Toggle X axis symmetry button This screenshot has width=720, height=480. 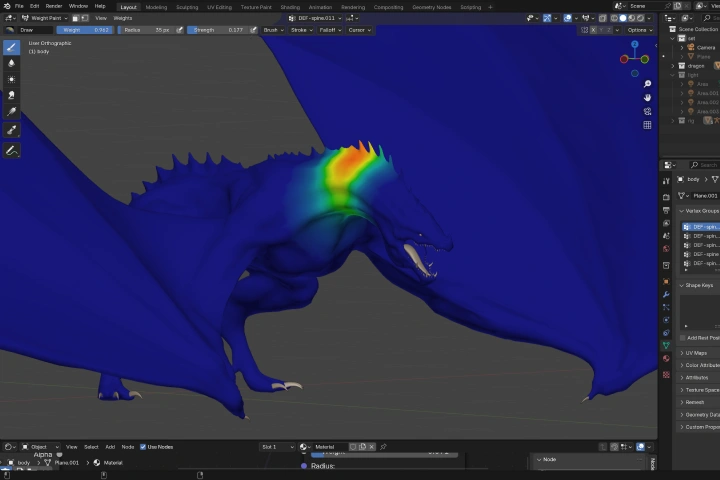click(593, 30)
